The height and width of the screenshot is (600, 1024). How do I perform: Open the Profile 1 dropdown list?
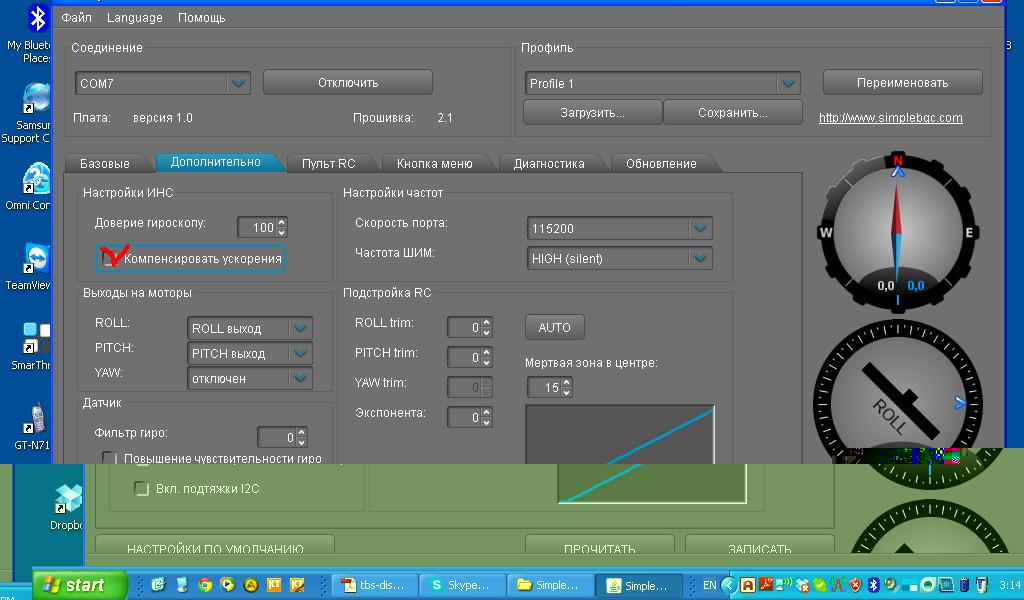click(788, 84)
